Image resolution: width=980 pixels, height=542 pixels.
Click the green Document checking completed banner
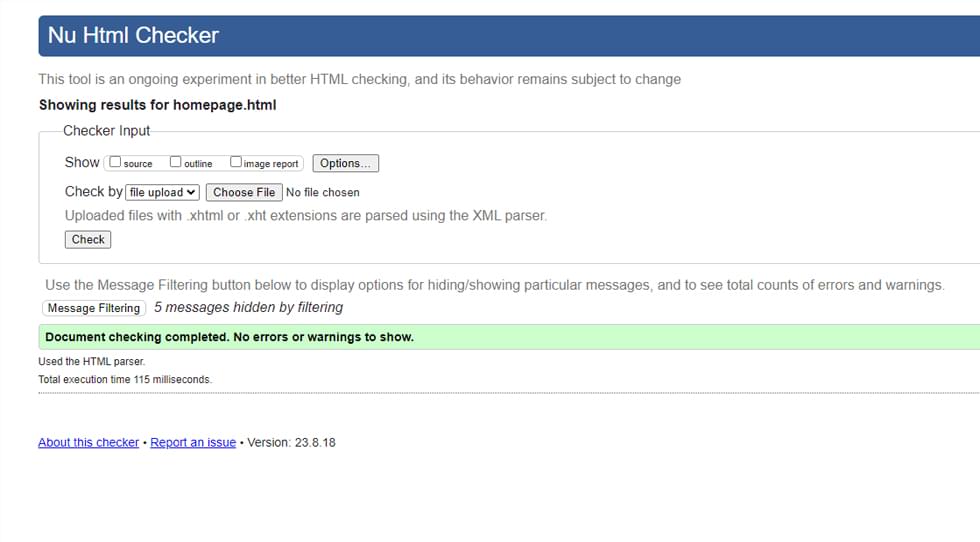pos(509,337)
